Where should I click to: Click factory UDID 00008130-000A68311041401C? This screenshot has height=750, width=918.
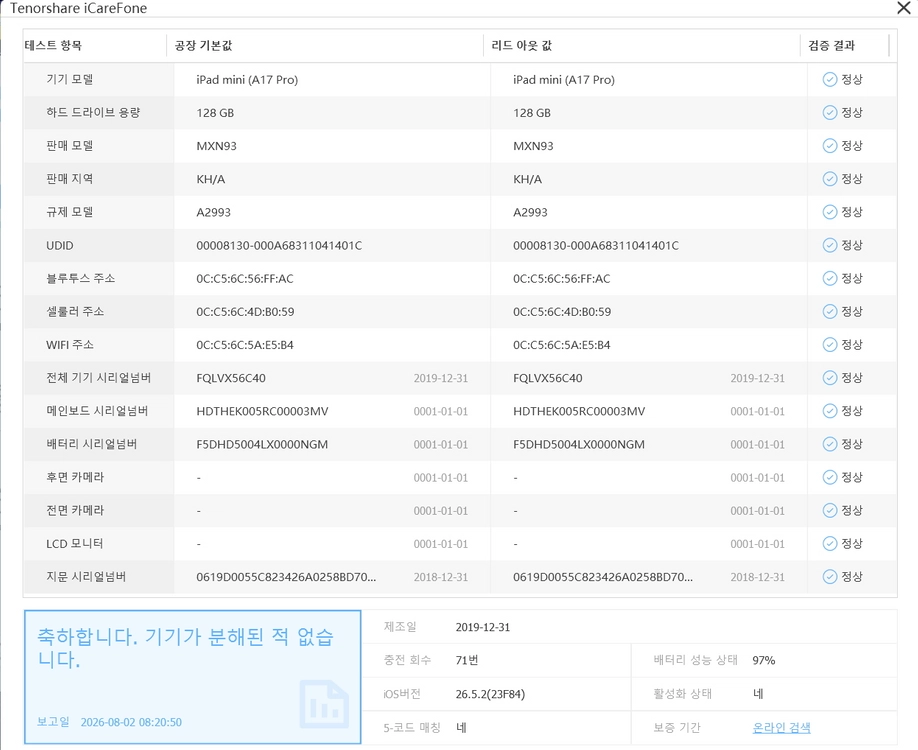279,245
